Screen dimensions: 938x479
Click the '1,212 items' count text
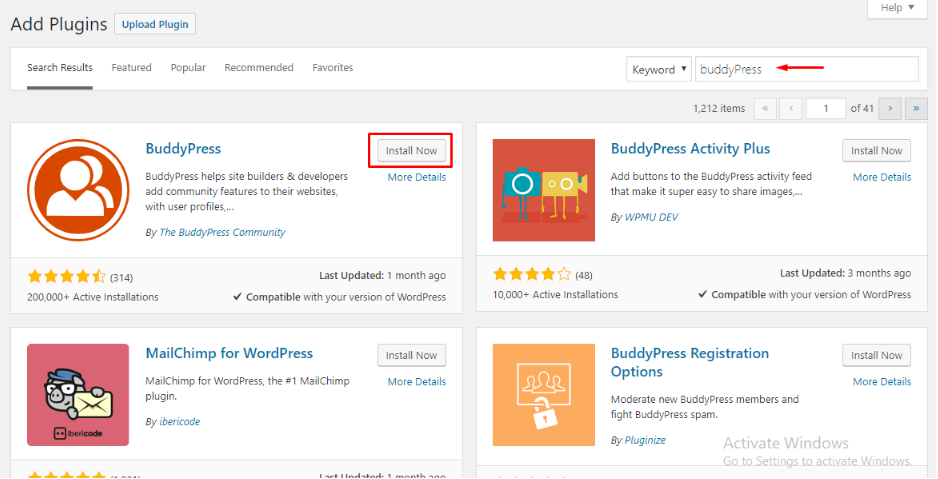click(719, 108)
